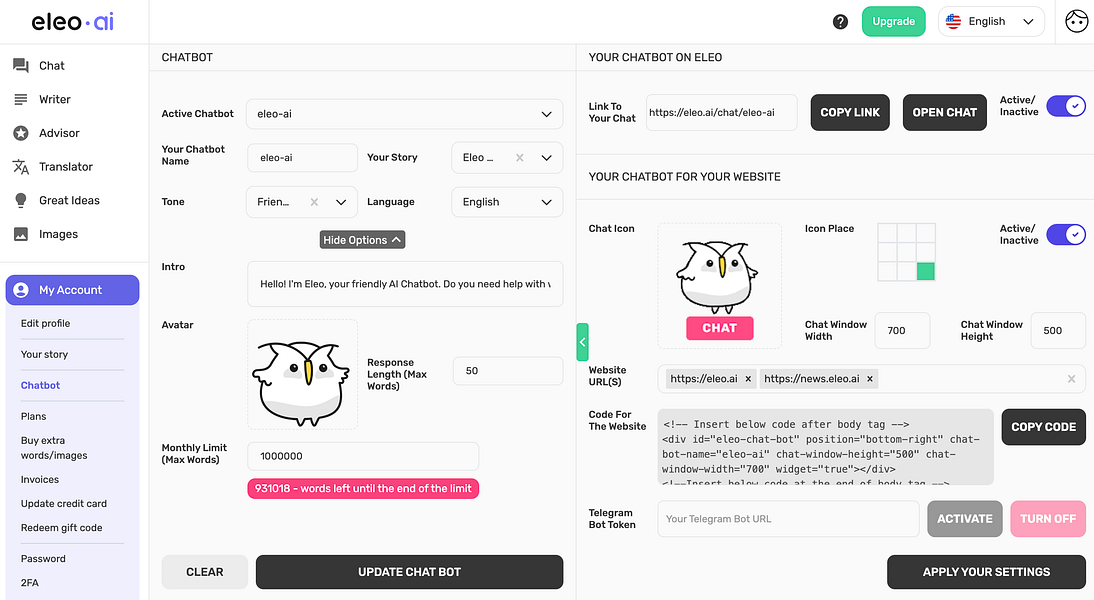Disable Active/Inactive for website chatbot
The image size is (1094, 600).
pyautogui.click(x=1066, y=234)
